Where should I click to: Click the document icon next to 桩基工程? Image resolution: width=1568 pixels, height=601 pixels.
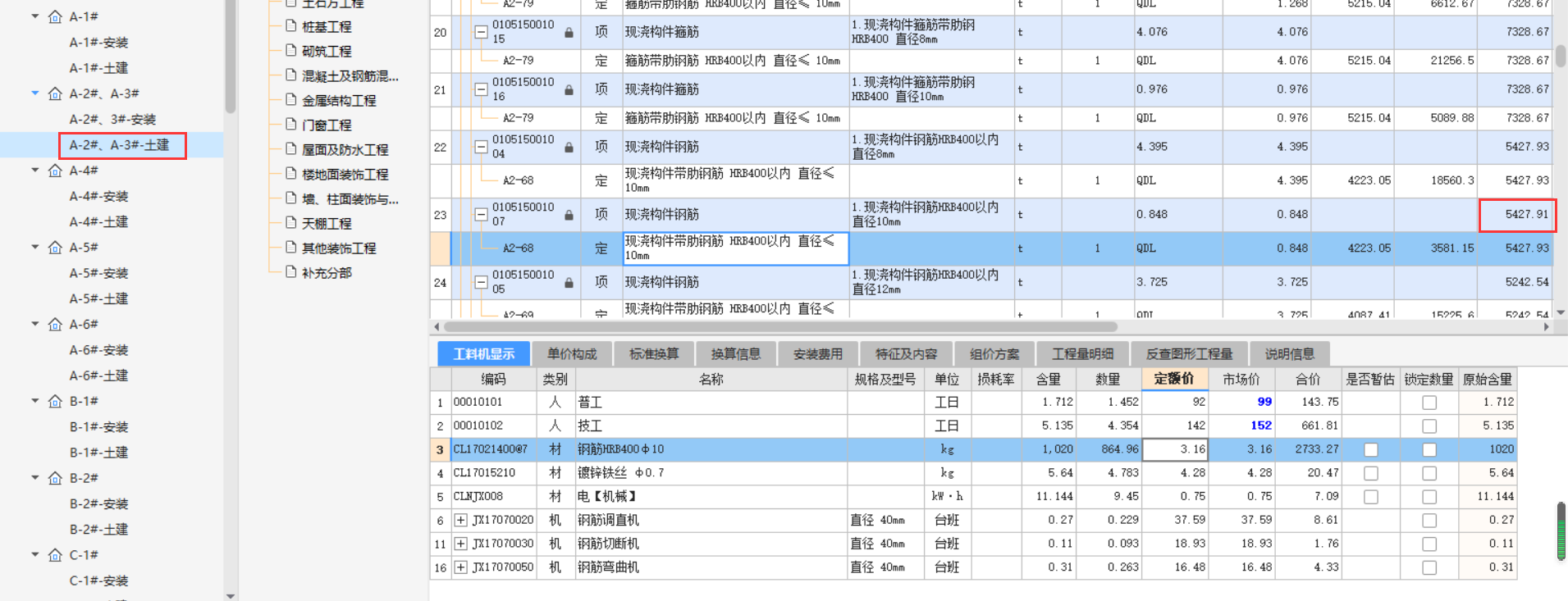[290, 25]
